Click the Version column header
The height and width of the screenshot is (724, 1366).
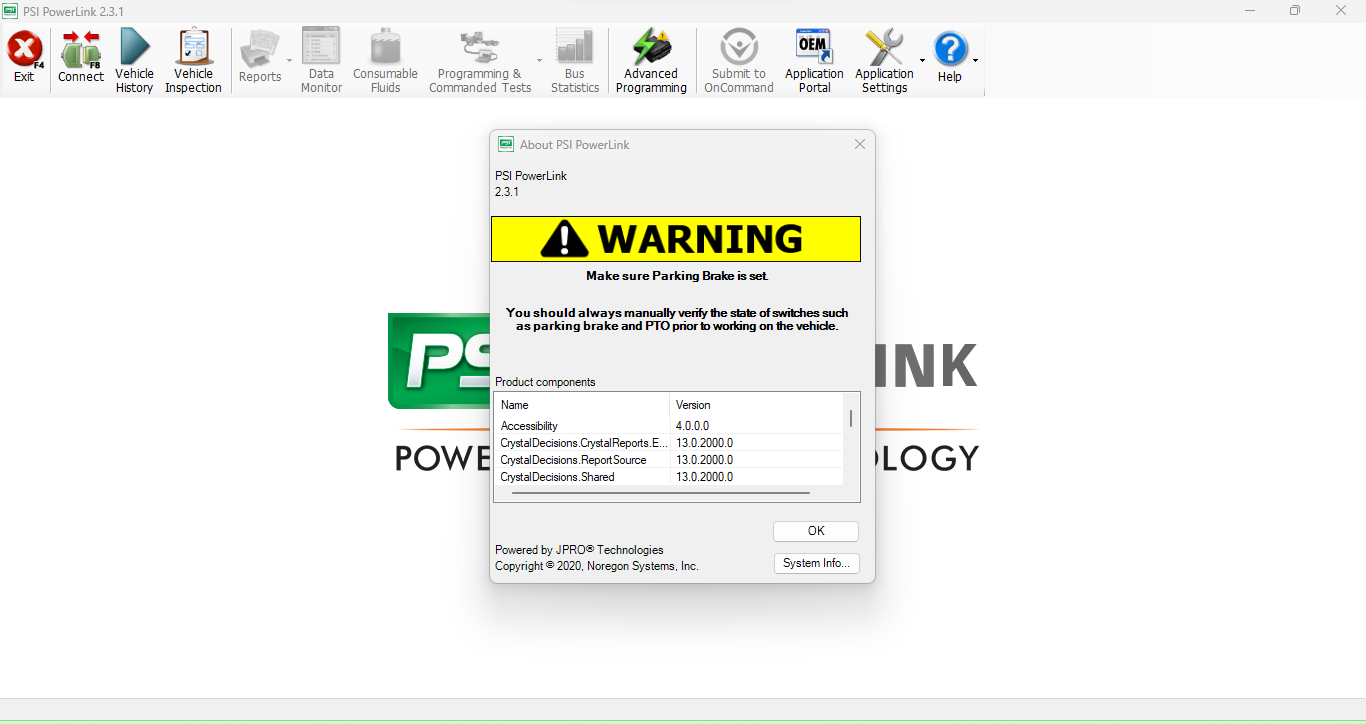click(757, 405)
